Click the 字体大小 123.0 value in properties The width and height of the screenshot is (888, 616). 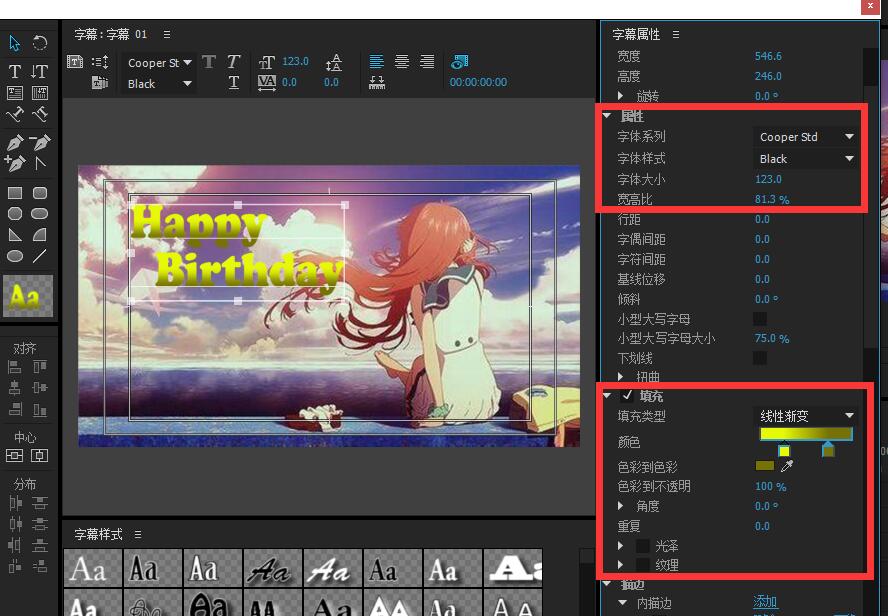(768, 179)
